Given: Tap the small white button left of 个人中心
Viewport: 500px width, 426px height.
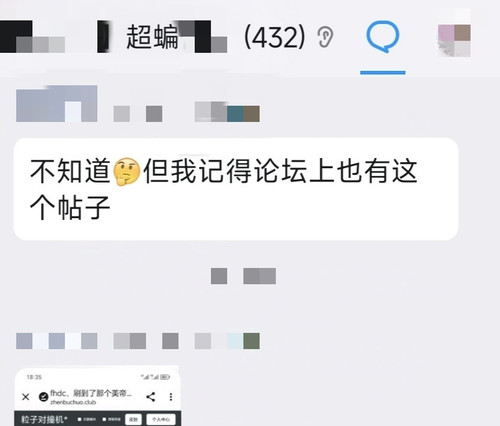Looking at the screenshot, I should (133, 419).
